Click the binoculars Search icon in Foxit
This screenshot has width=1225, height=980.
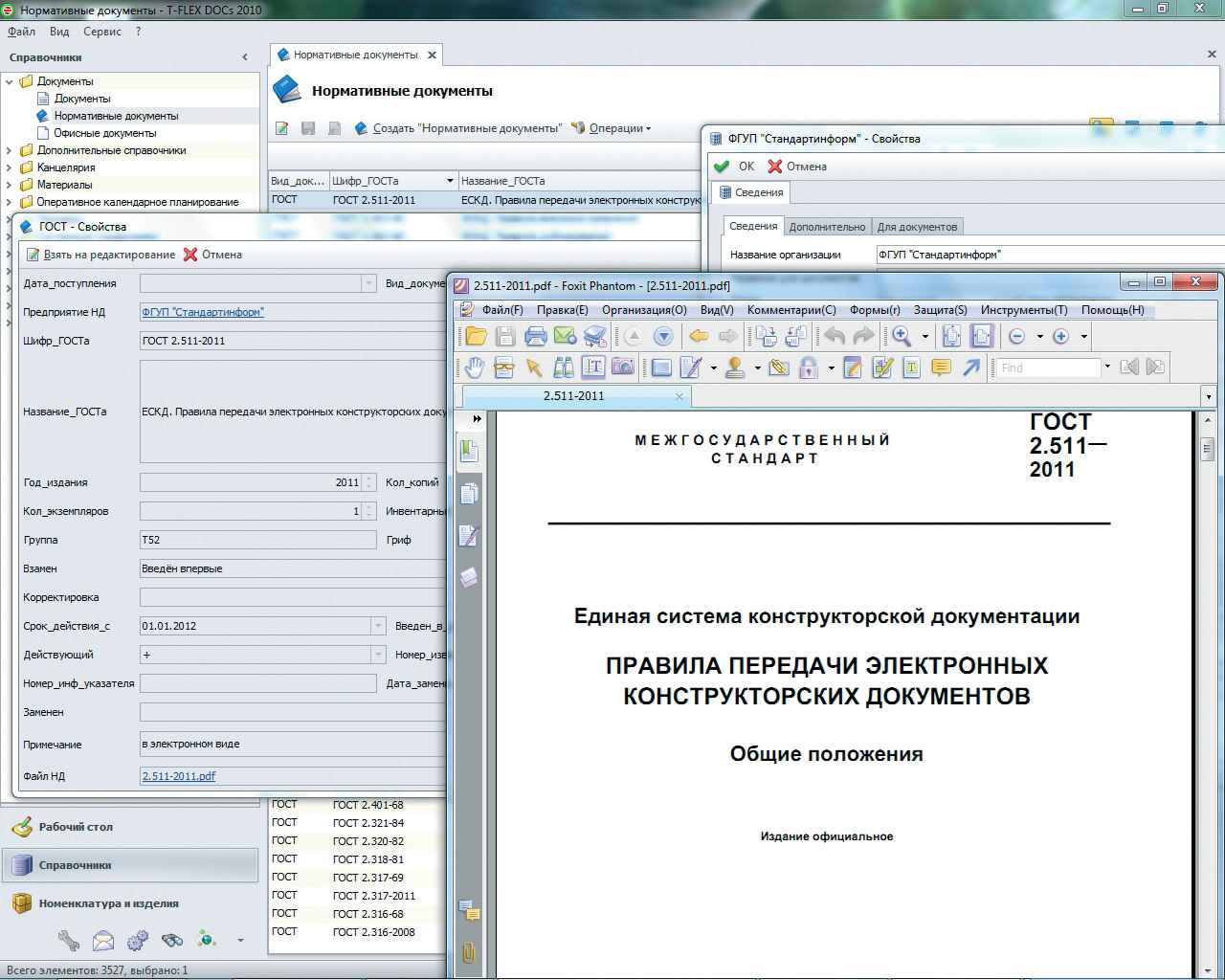(564, 367)
